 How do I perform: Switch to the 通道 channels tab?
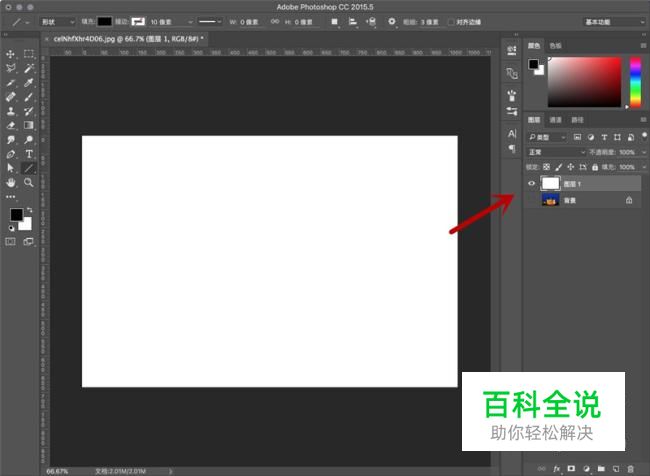[x=555, y=120]
